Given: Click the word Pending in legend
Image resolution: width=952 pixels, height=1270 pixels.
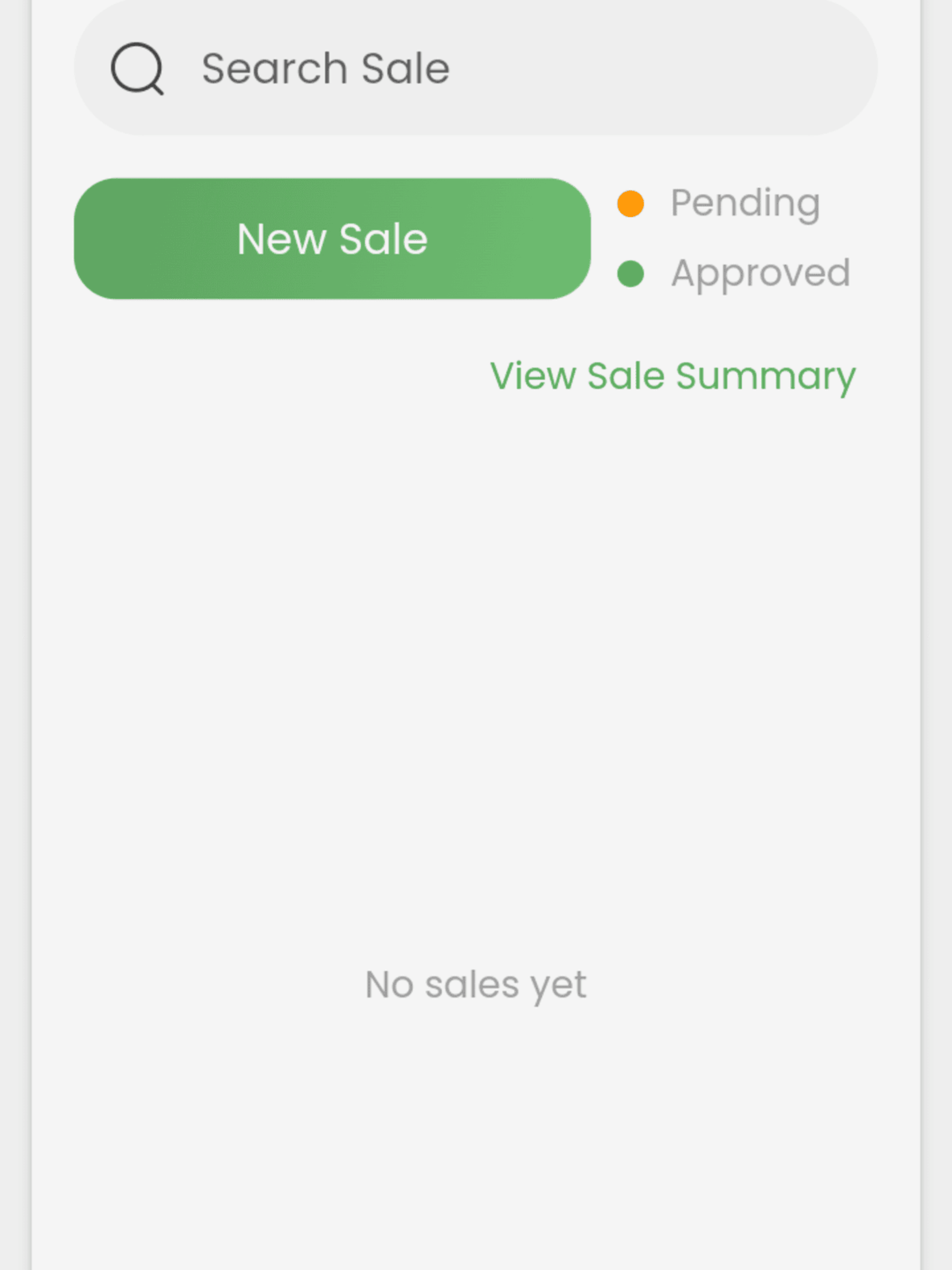Looking at the screenshot, I should pyautogui.click(x=745, y=204).
